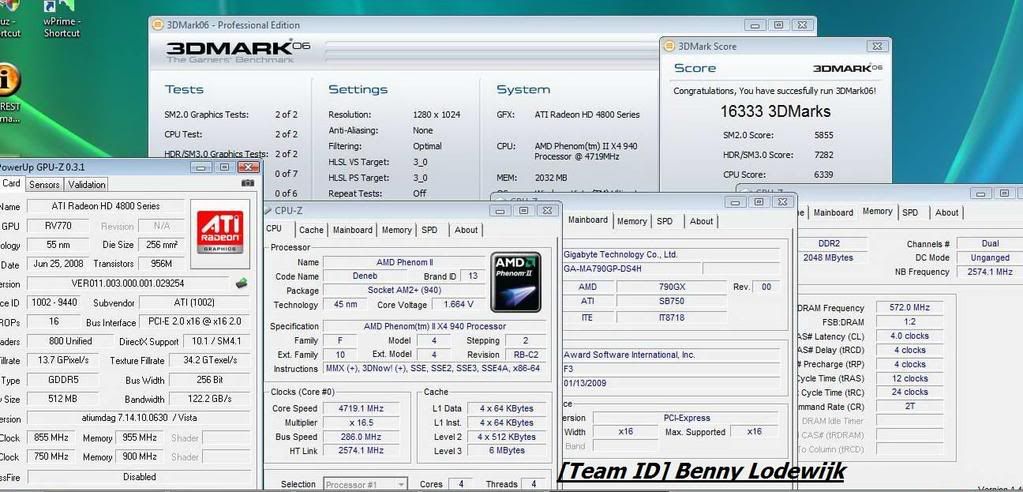Image resolution: width=1023 pixels, height=492 pixels.
Task: Click the GPU field showing RV770
Action: [x=58, y=226]
